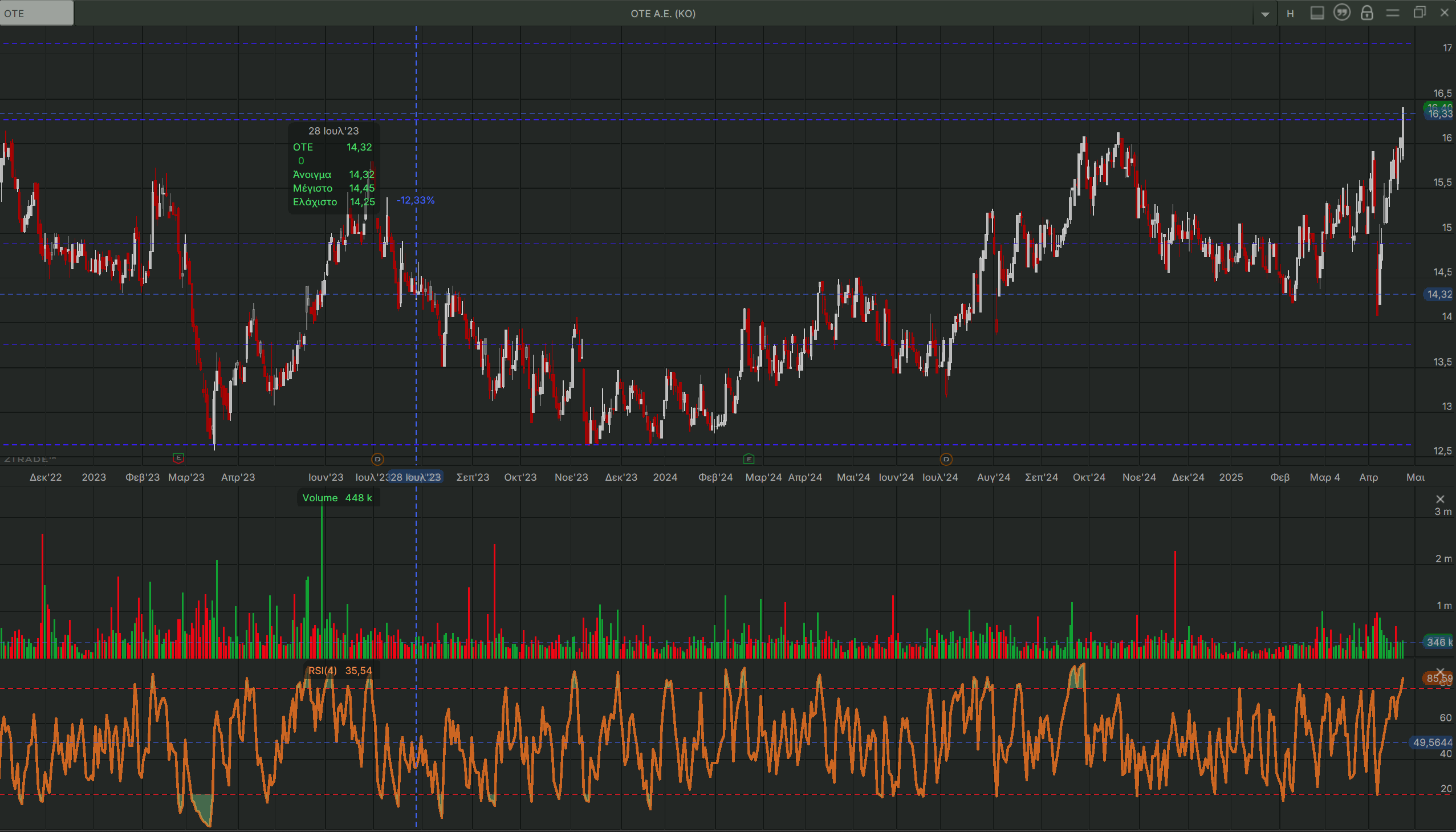Click the Άνοιγμα 14,32 tooltip row
The image size is (1456, 832).
click(334, 174)
